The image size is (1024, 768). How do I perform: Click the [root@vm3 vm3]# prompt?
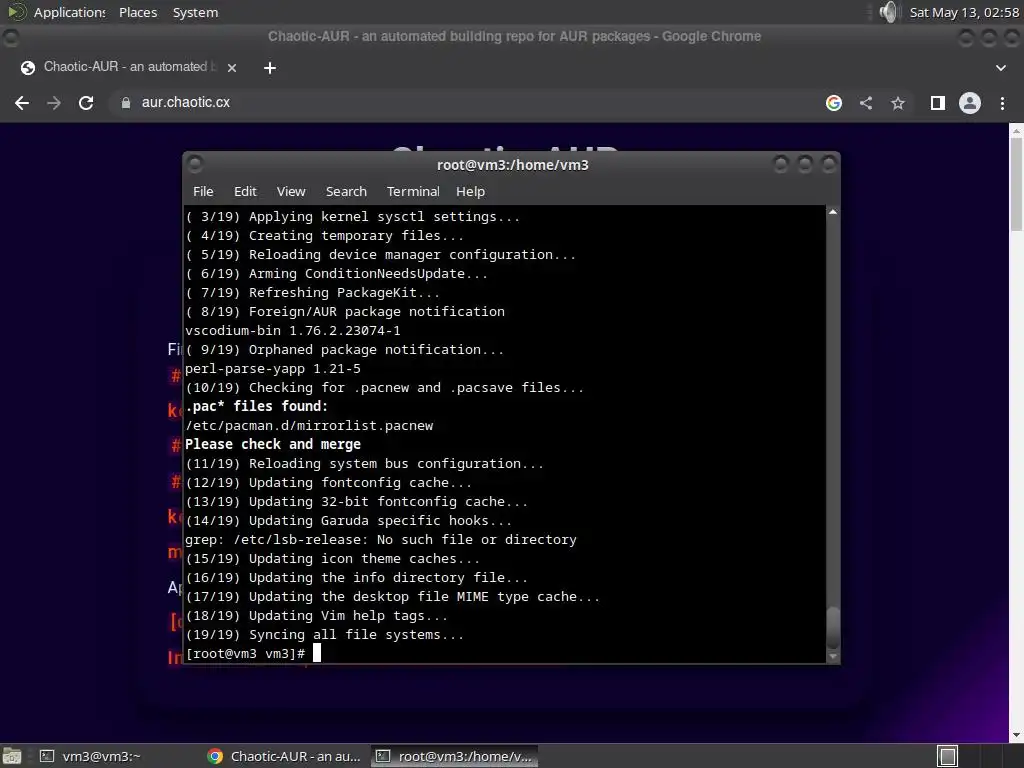point(245,654)
